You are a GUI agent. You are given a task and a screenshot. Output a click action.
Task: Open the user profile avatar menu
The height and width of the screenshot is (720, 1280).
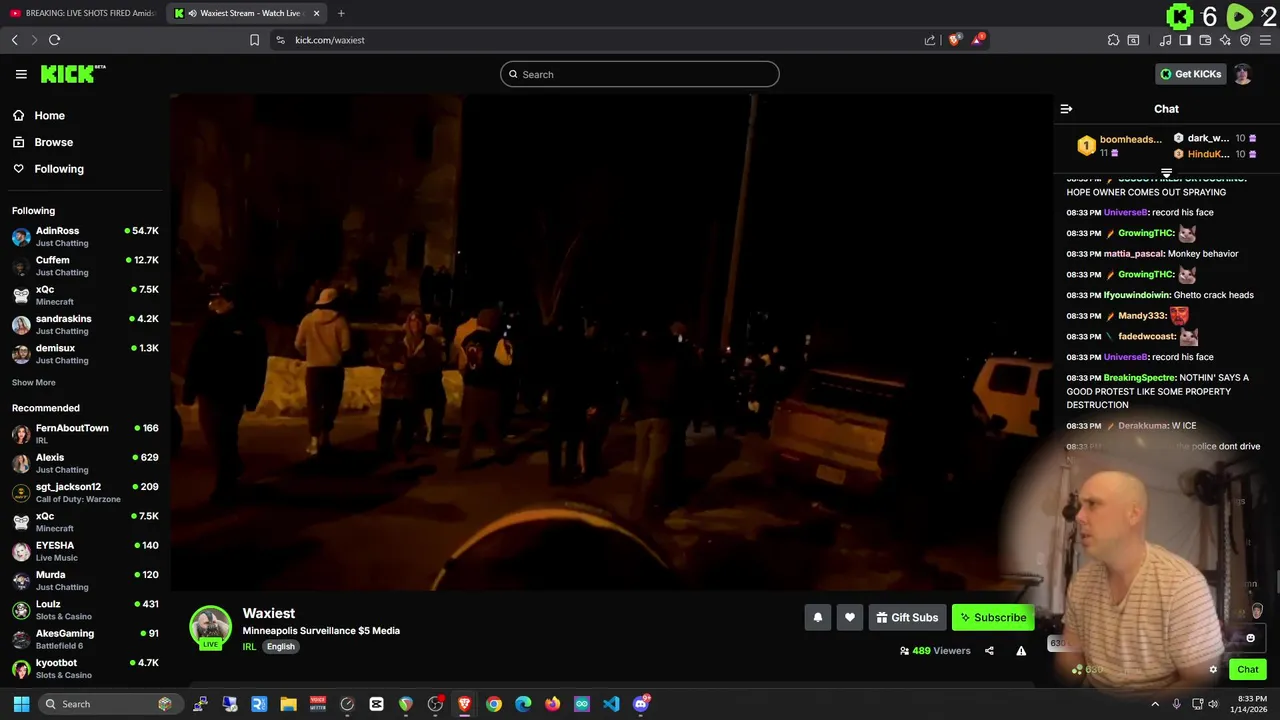tap(1243, 74)
